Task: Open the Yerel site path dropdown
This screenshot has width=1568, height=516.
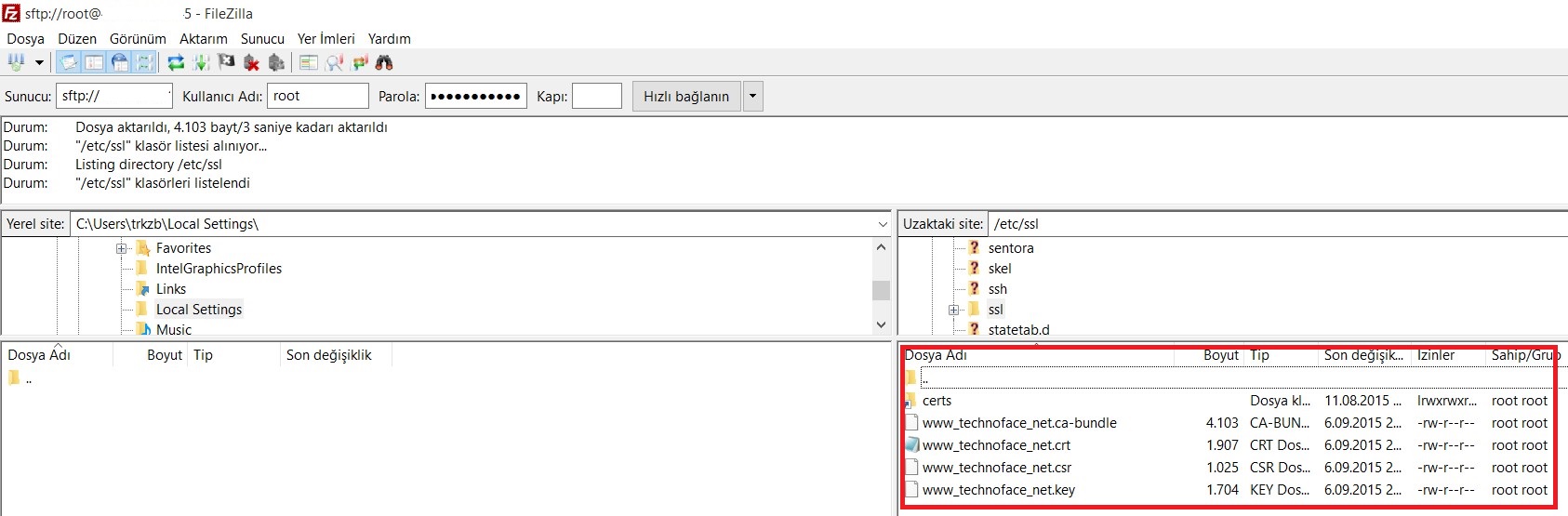Action: coord(883,224)
